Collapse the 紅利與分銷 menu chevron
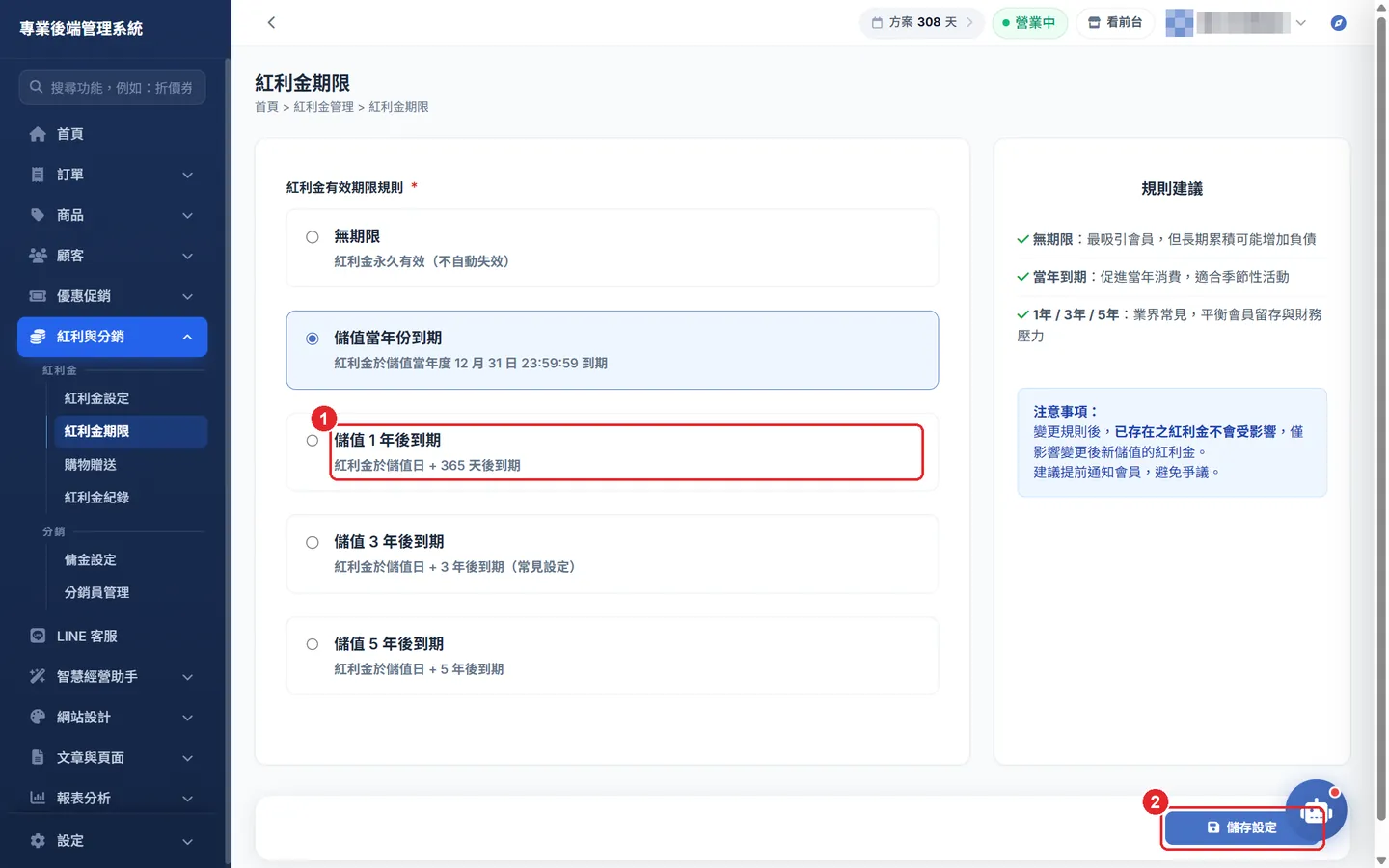Viewport: 1389px width, 868px height. click(x=188, y=337)
